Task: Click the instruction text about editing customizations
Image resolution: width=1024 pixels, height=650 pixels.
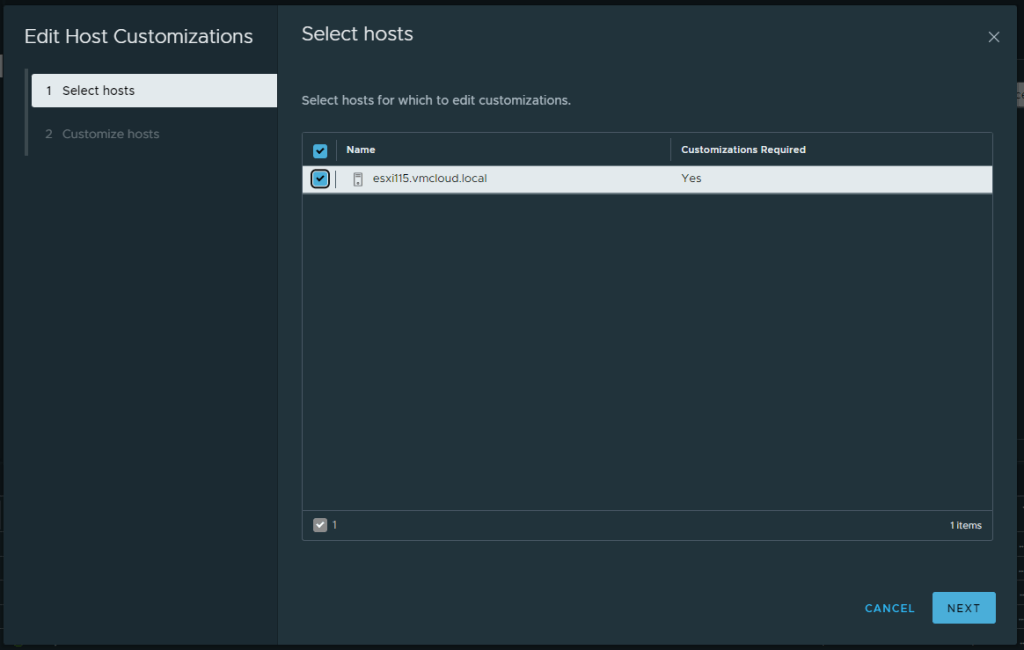Action: 436,101
